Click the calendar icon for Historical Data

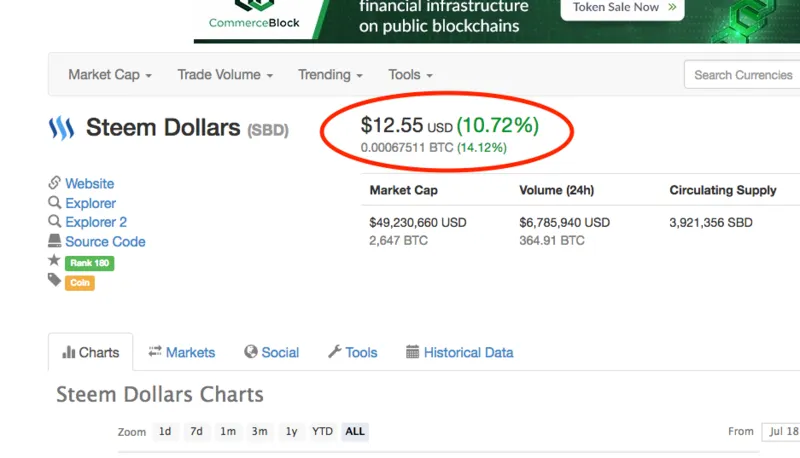coord(412,352)
